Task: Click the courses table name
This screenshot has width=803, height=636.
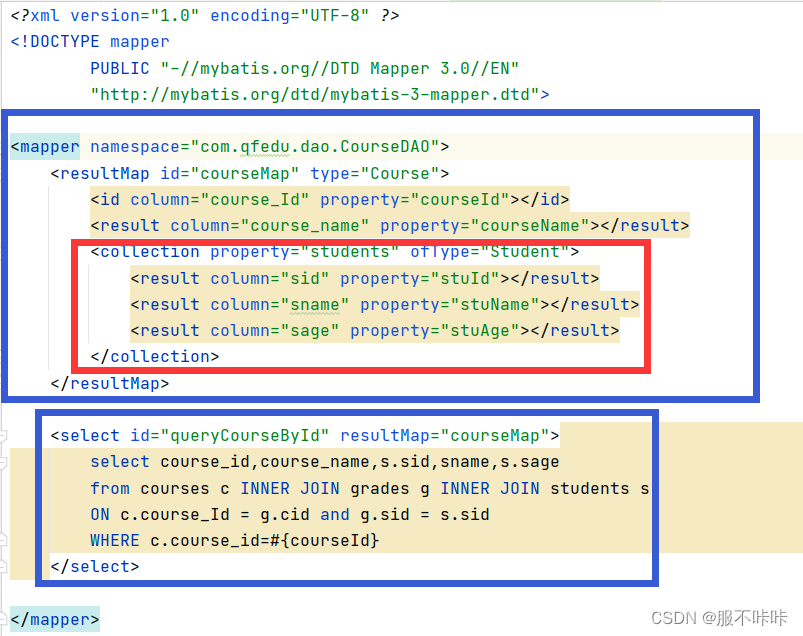Action: click(175, 489)
